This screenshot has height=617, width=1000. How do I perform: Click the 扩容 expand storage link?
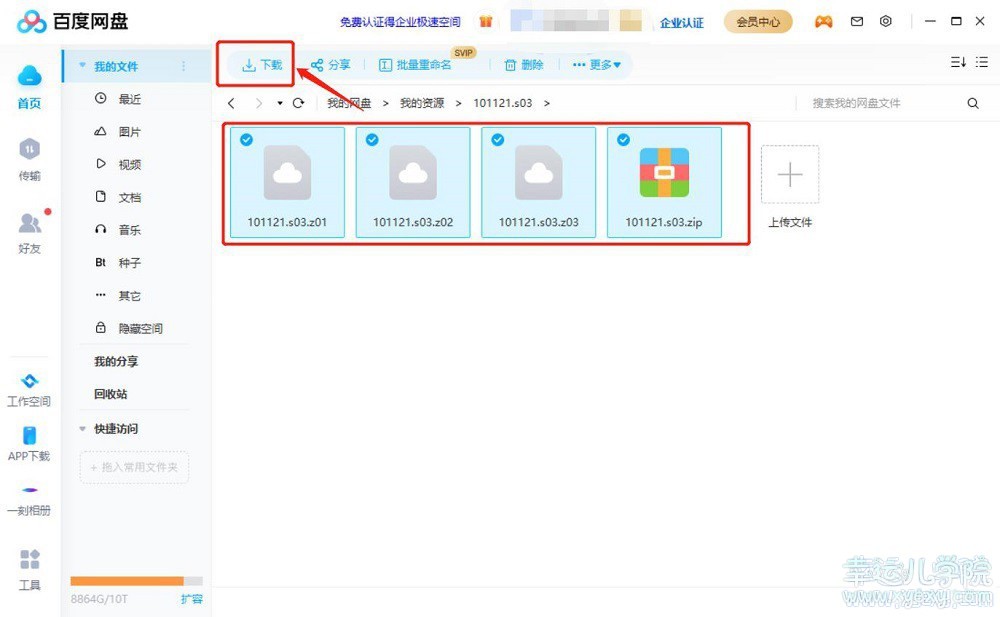click(191, 598)
